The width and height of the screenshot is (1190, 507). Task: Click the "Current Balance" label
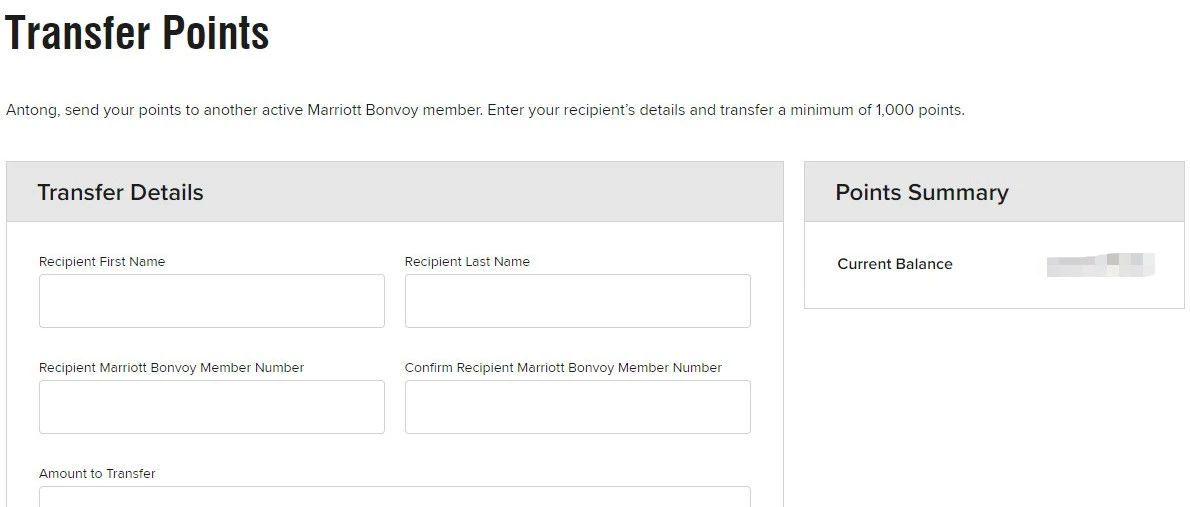click(894, 265)
